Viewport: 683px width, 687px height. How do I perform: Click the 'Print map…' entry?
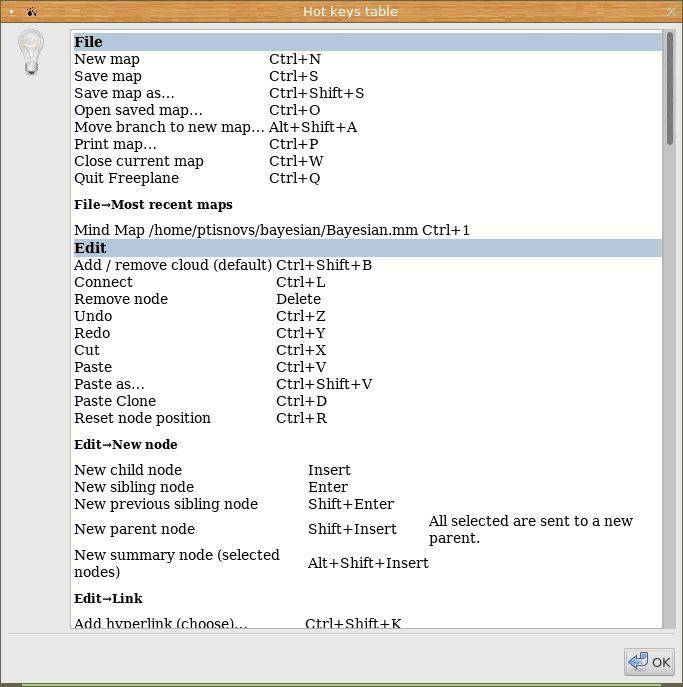[x=115, y=144]
